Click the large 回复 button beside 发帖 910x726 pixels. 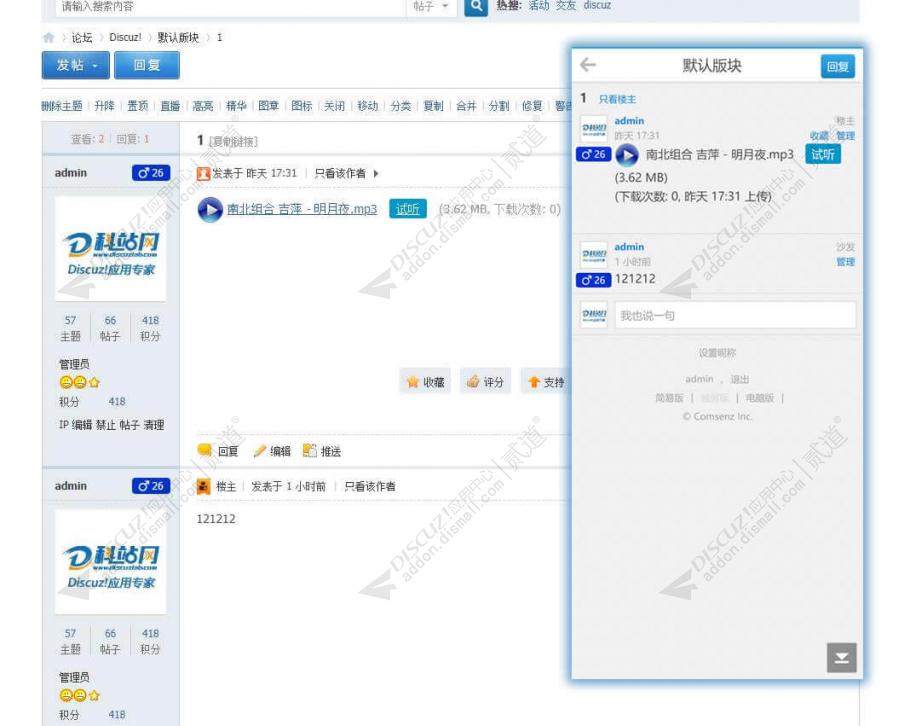tap(147, 65)
